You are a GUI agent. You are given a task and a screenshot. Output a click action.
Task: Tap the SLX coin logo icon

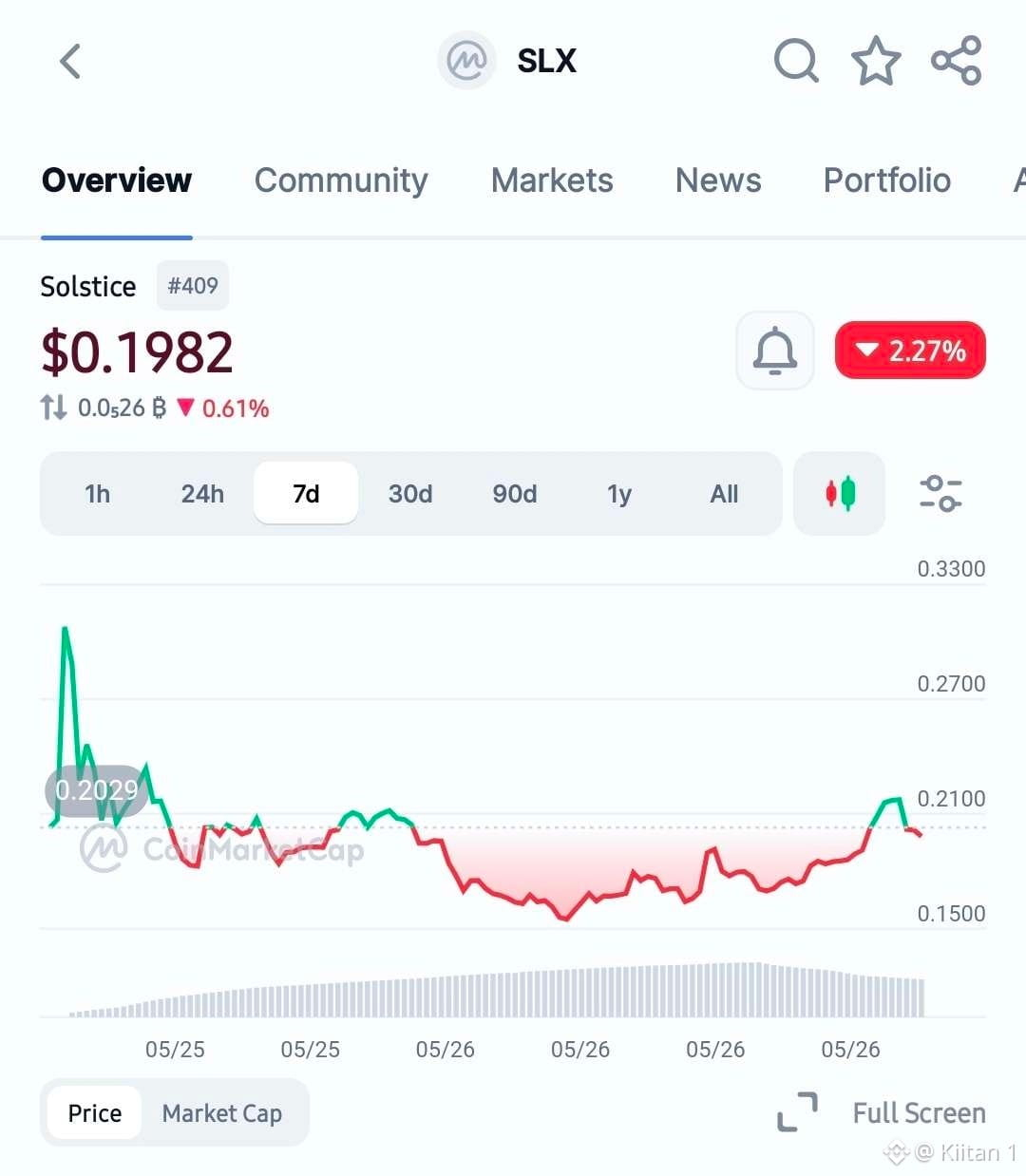tap(466, 61)
